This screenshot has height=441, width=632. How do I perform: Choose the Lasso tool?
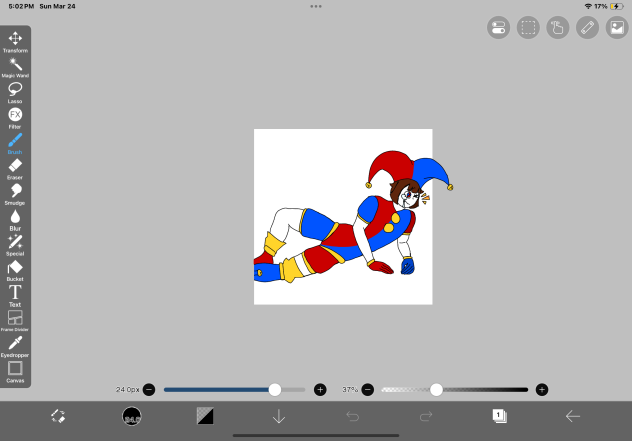point(15,93)
